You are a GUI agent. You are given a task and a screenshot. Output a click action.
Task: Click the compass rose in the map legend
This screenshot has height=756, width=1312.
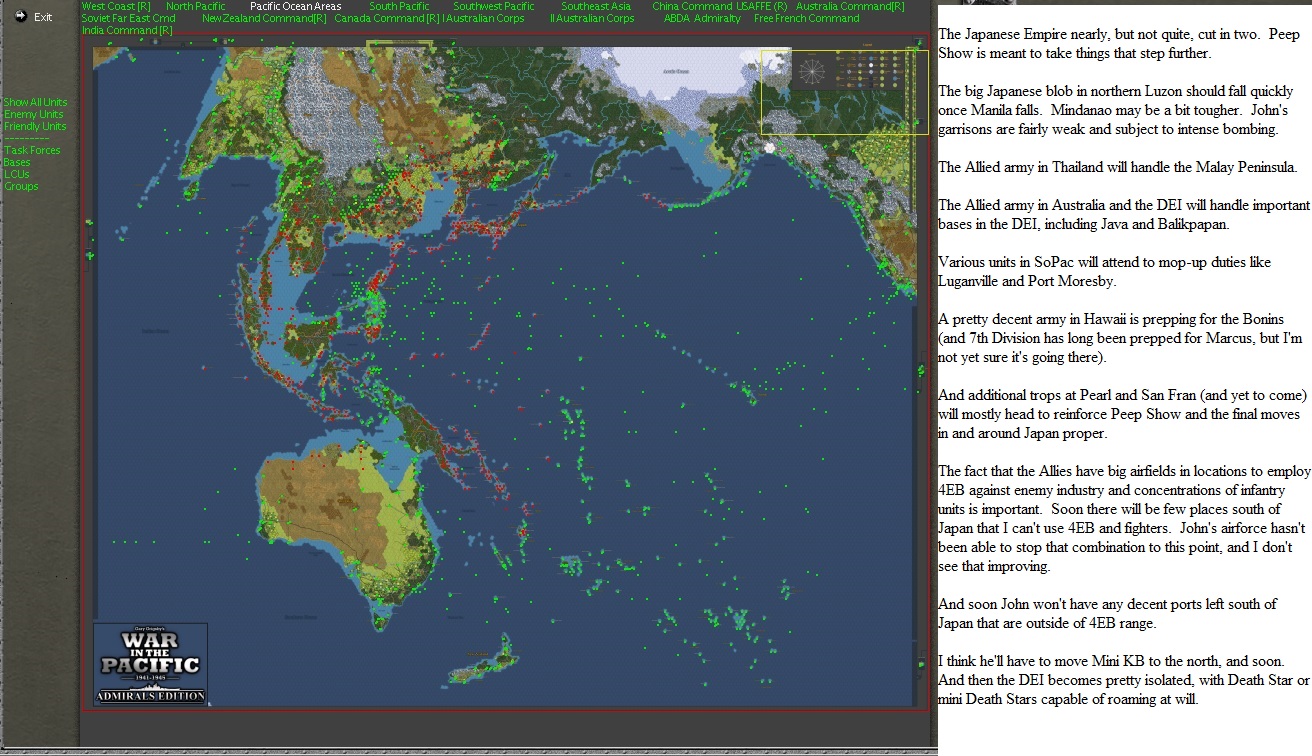(x=812, y=71)
